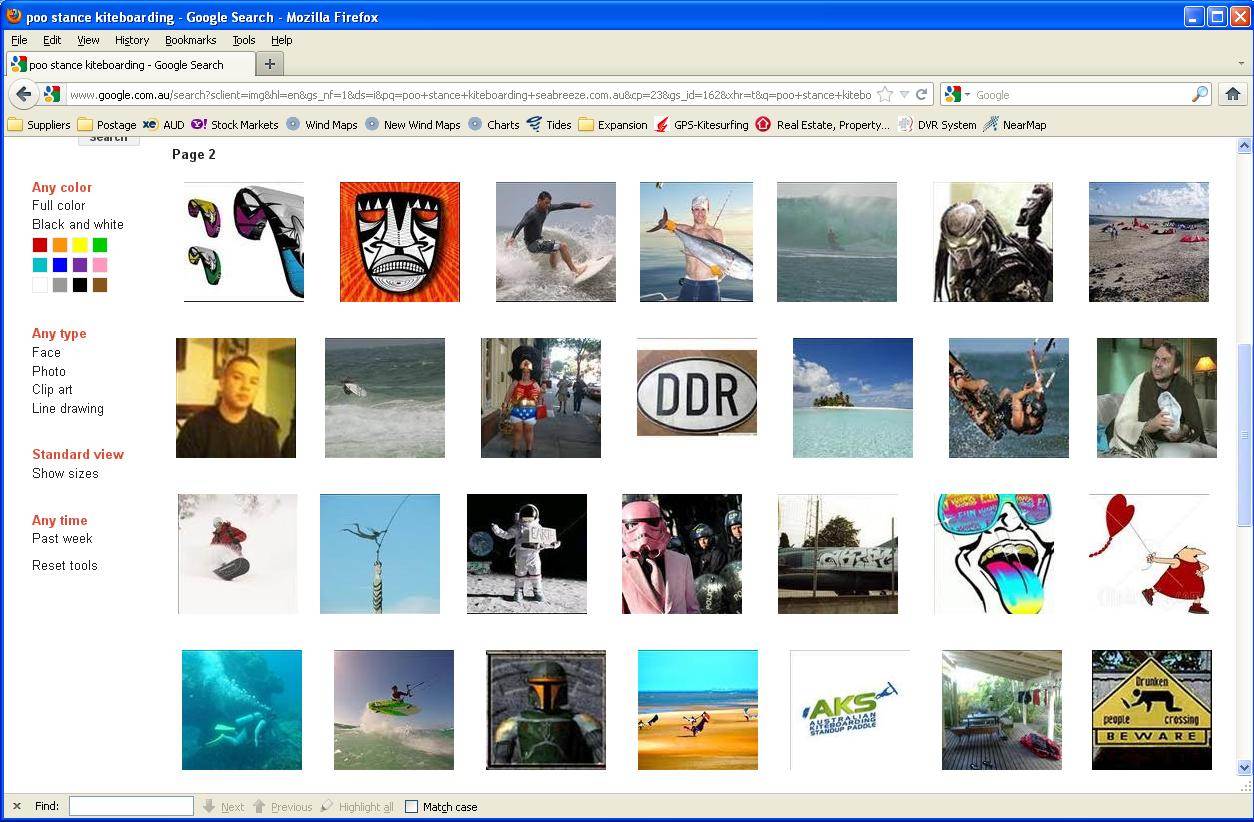The height and width of the screenshot is (822, 1254).
Task: Reload the page using the refresh icon
Action: click(x=921, y=94)
